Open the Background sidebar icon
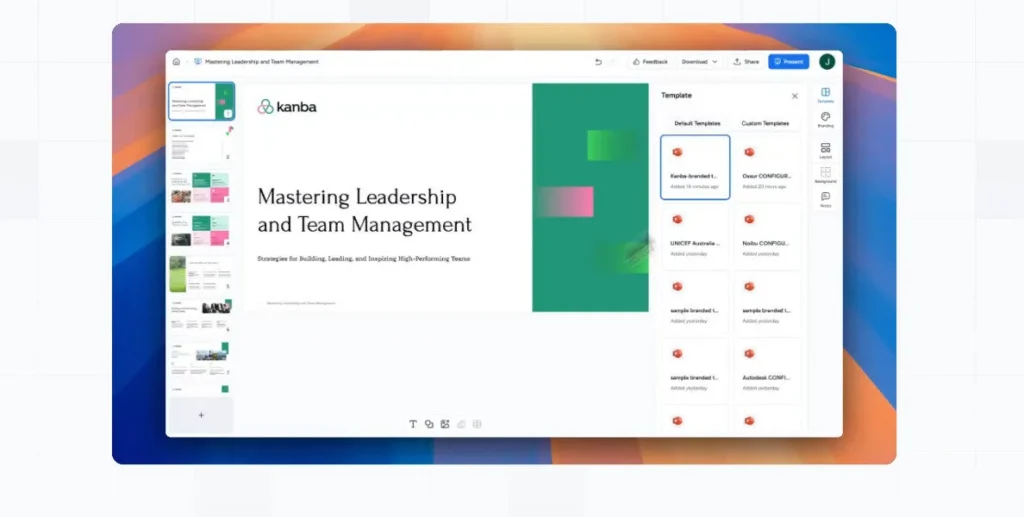 pos(825,175)
